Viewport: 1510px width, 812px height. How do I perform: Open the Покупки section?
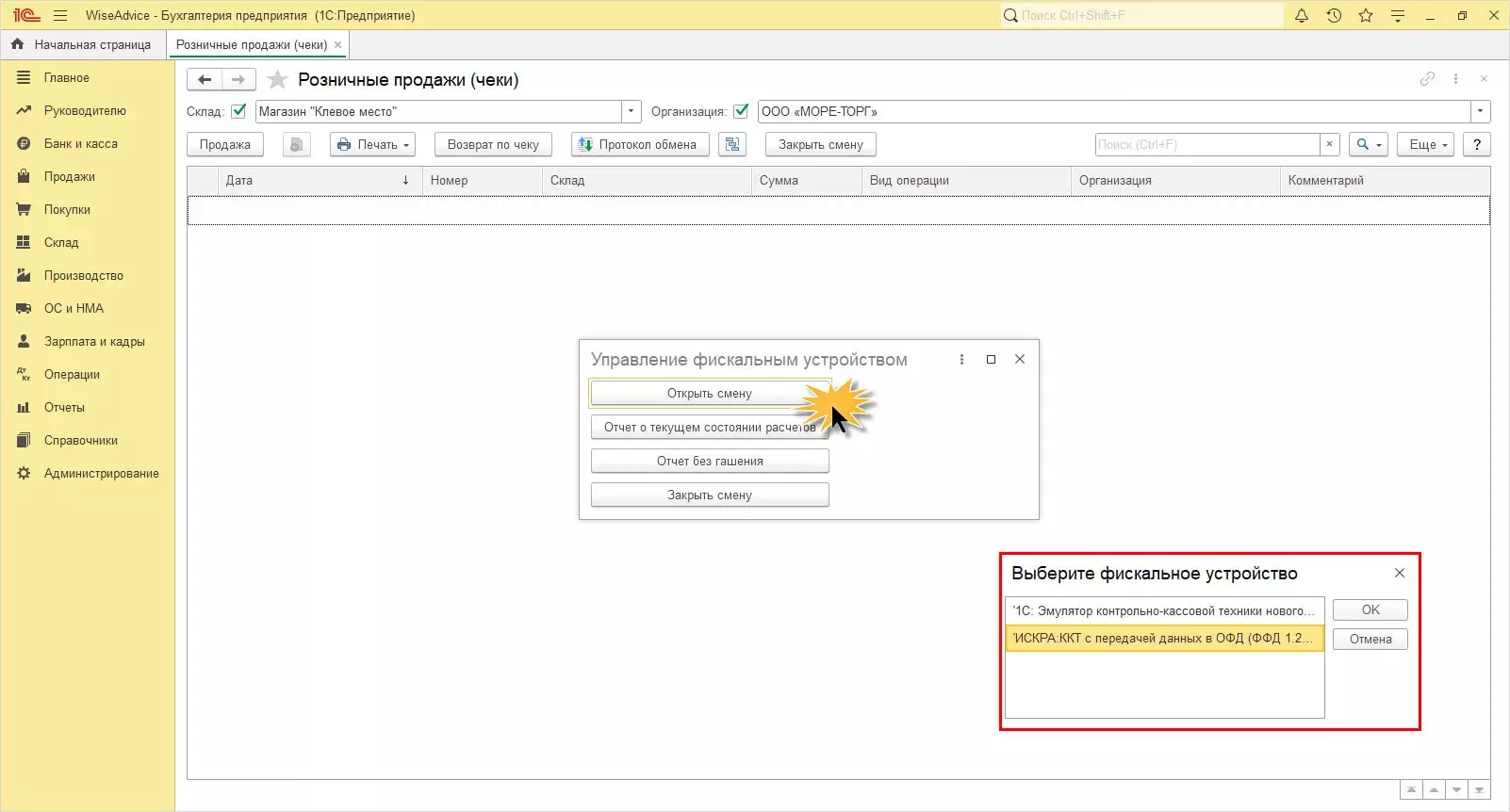click(67, 210)
